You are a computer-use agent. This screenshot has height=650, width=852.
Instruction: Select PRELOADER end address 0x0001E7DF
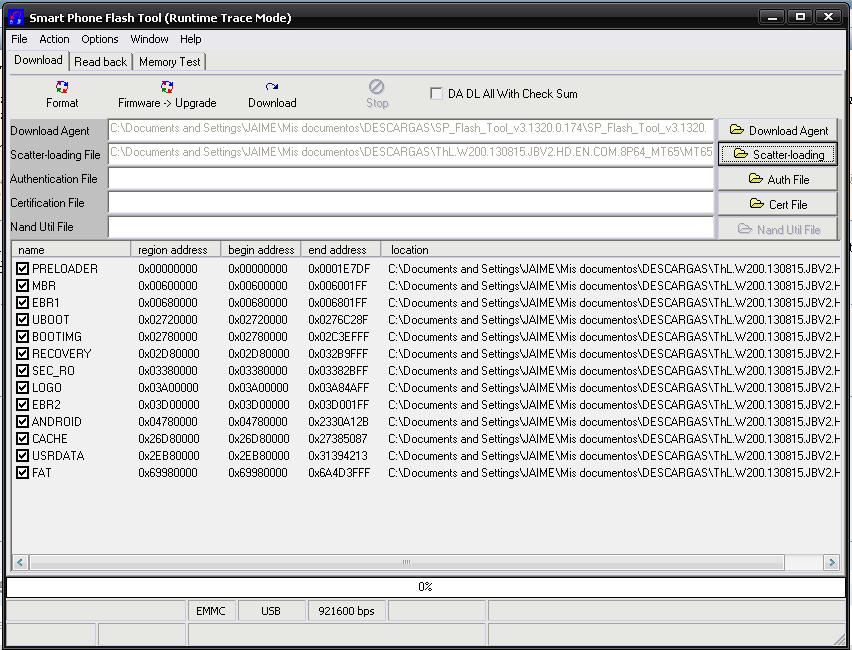click(x=339, y=268)
